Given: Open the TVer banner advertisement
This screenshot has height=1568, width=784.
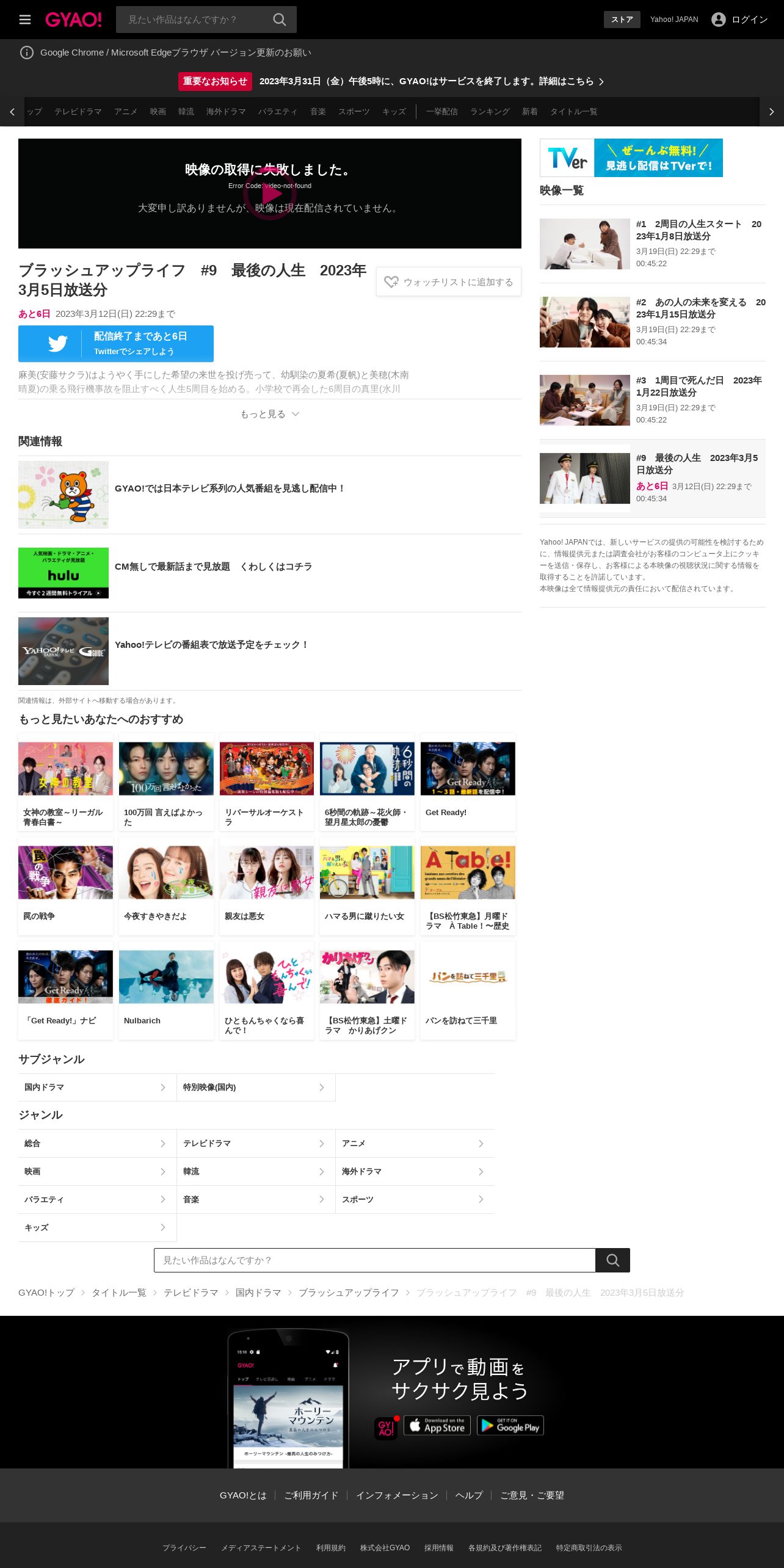Looking at the screenshot, I should coord(631,158).
